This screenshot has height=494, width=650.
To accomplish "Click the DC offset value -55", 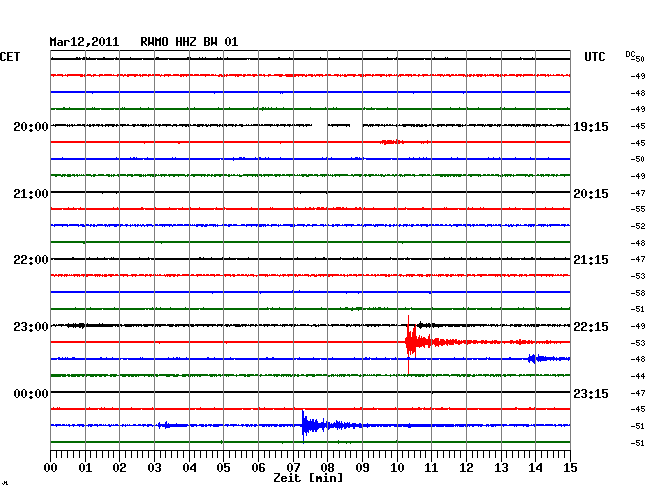I will coord(638,209).
